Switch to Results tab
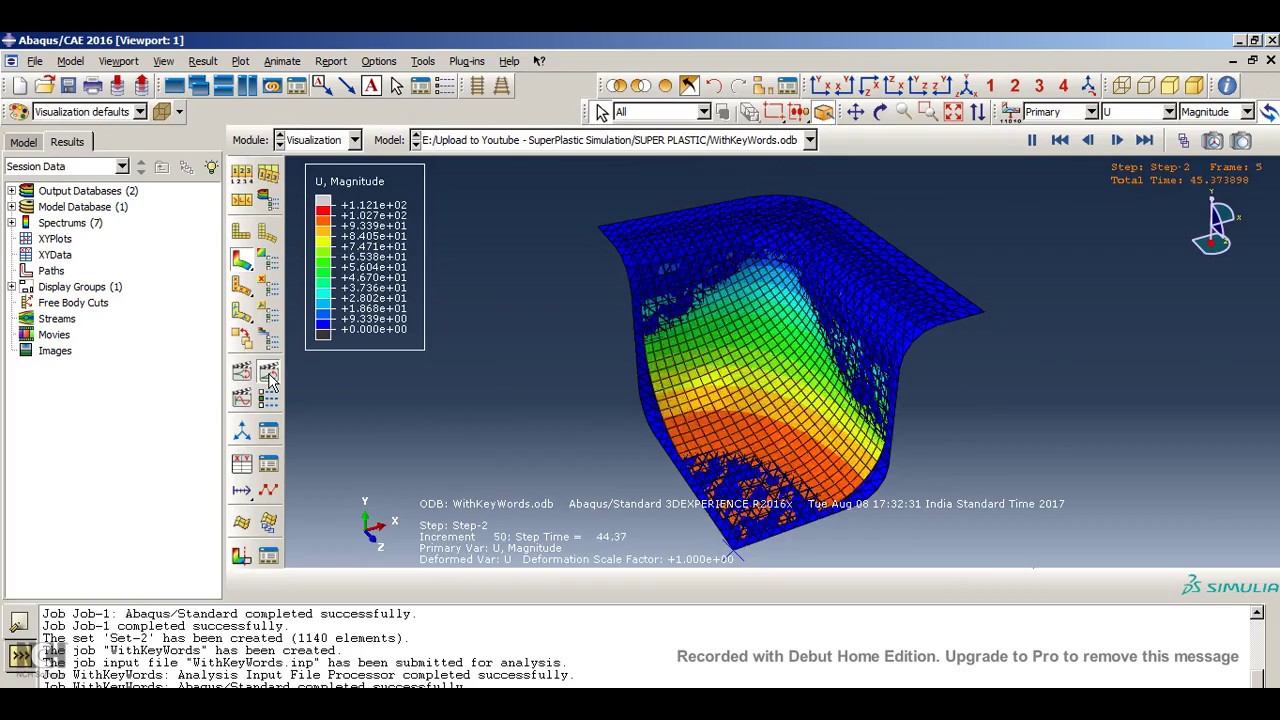This screenshot has width=1280, height=720. coord(67,142)
